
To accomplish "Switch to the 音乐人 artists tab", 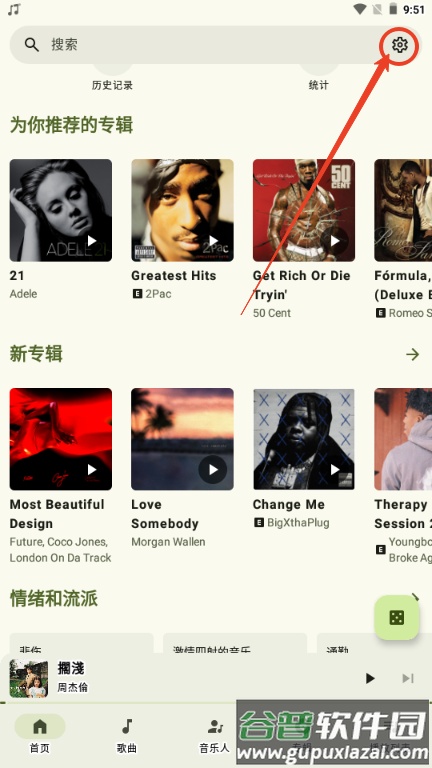I will click(x=214, y=734).
